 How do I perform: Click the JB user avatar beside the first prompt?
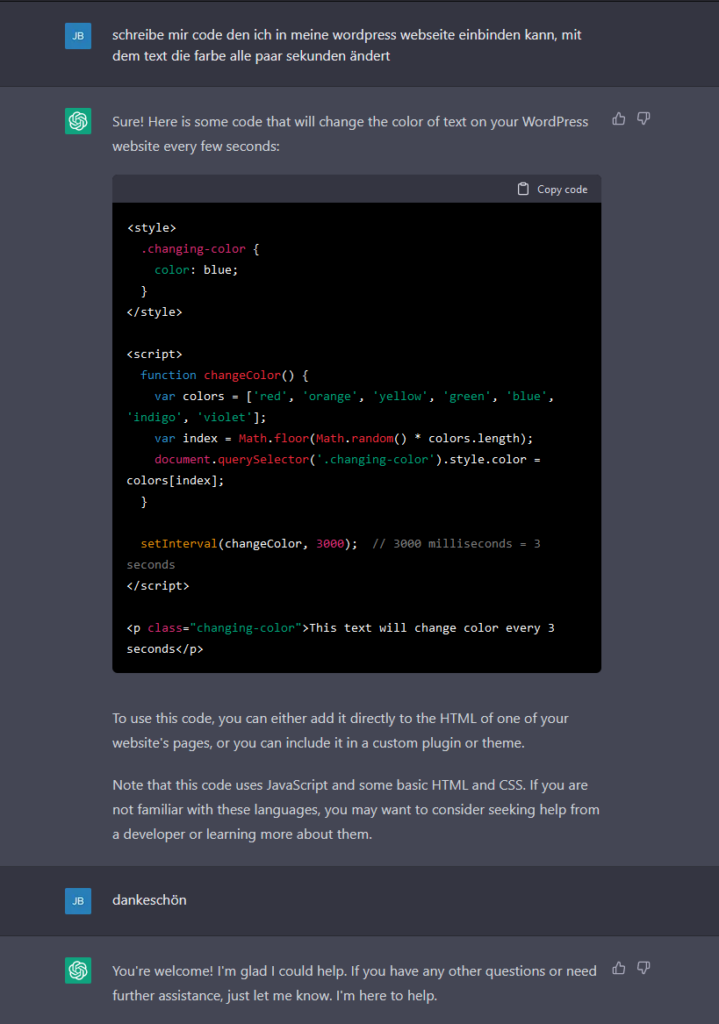tap(78, 36)
